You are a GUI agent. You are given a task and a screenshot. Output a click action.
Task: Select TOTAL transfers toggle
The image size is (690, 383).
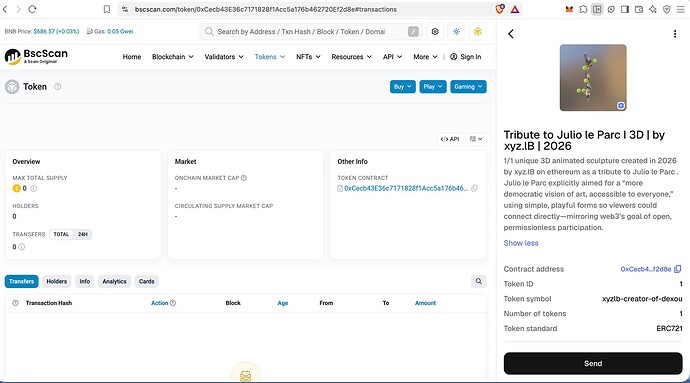click(61, 234)
